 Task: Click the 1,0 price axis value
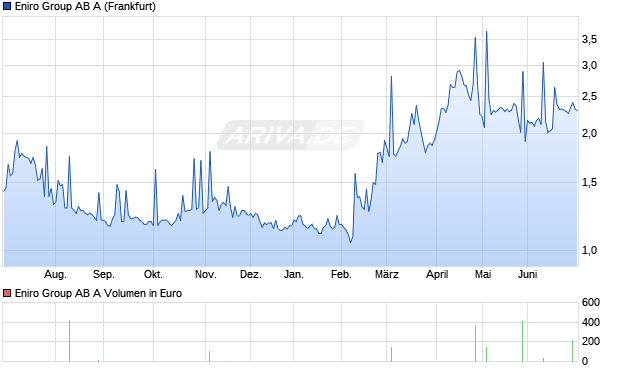tap(589, 250)
